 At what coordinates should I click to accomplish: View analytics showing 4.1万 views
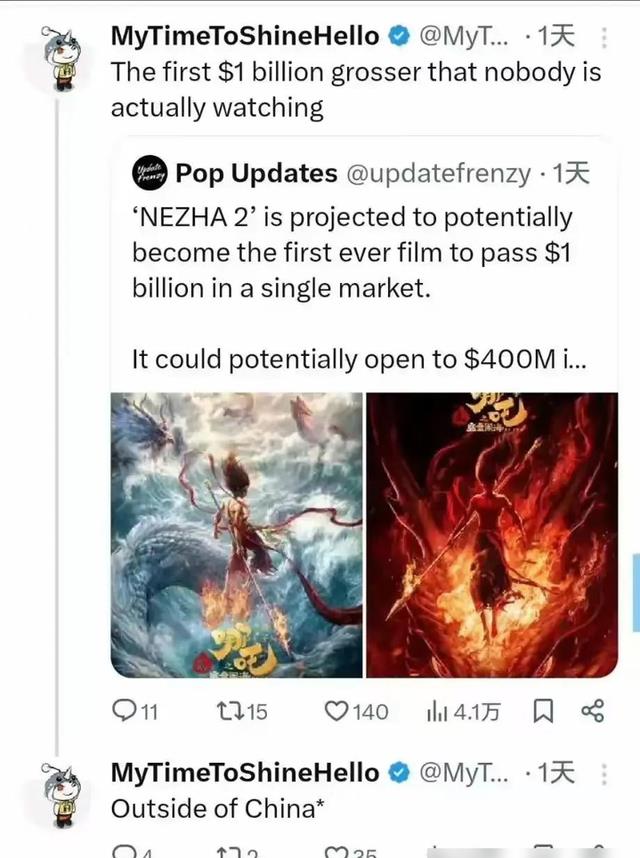pos(463,711)
